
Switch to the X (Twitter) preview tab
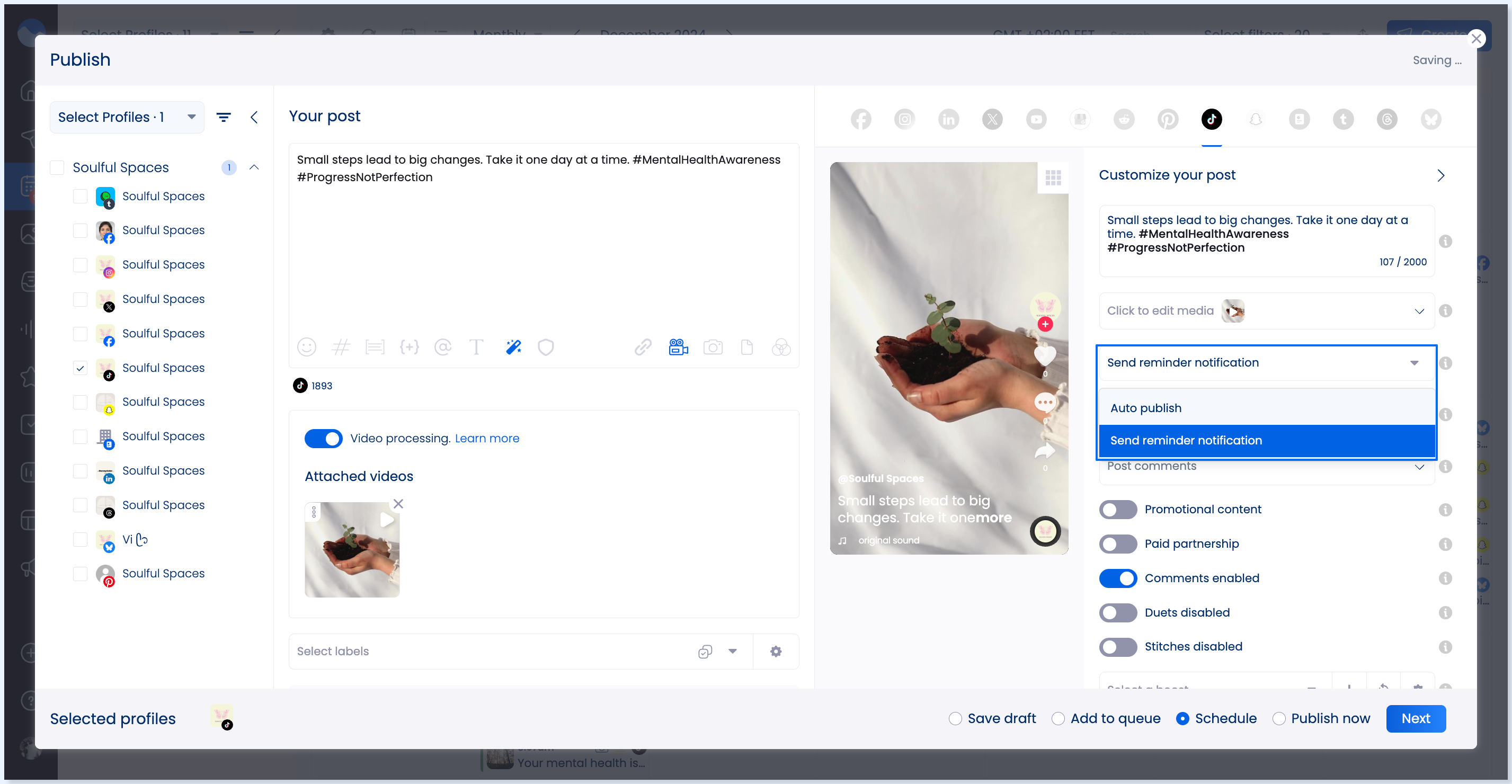(x=992, y=119)
